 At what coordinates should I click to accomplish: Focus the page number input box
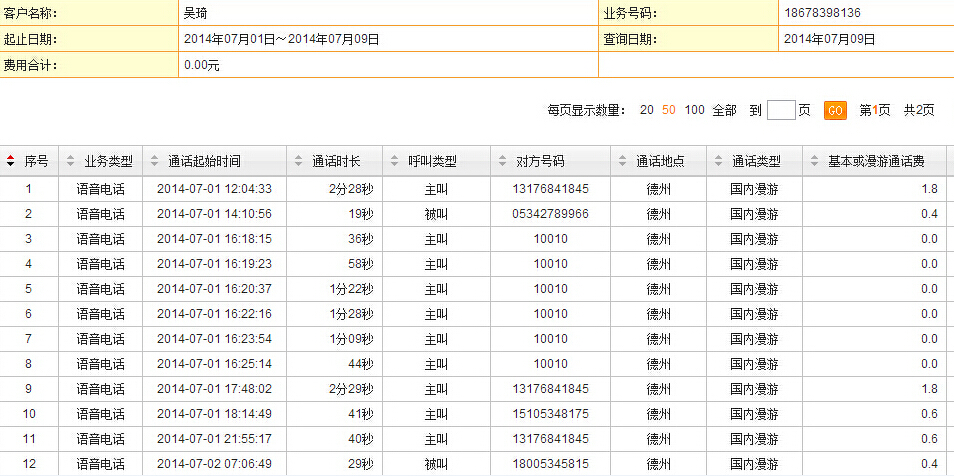(781, 110)
